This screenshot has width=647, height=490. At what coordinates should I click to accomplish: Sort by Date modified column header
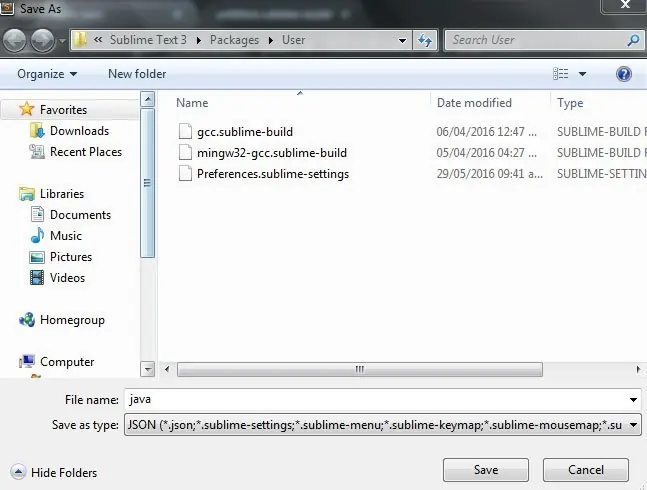click(474, 103)
